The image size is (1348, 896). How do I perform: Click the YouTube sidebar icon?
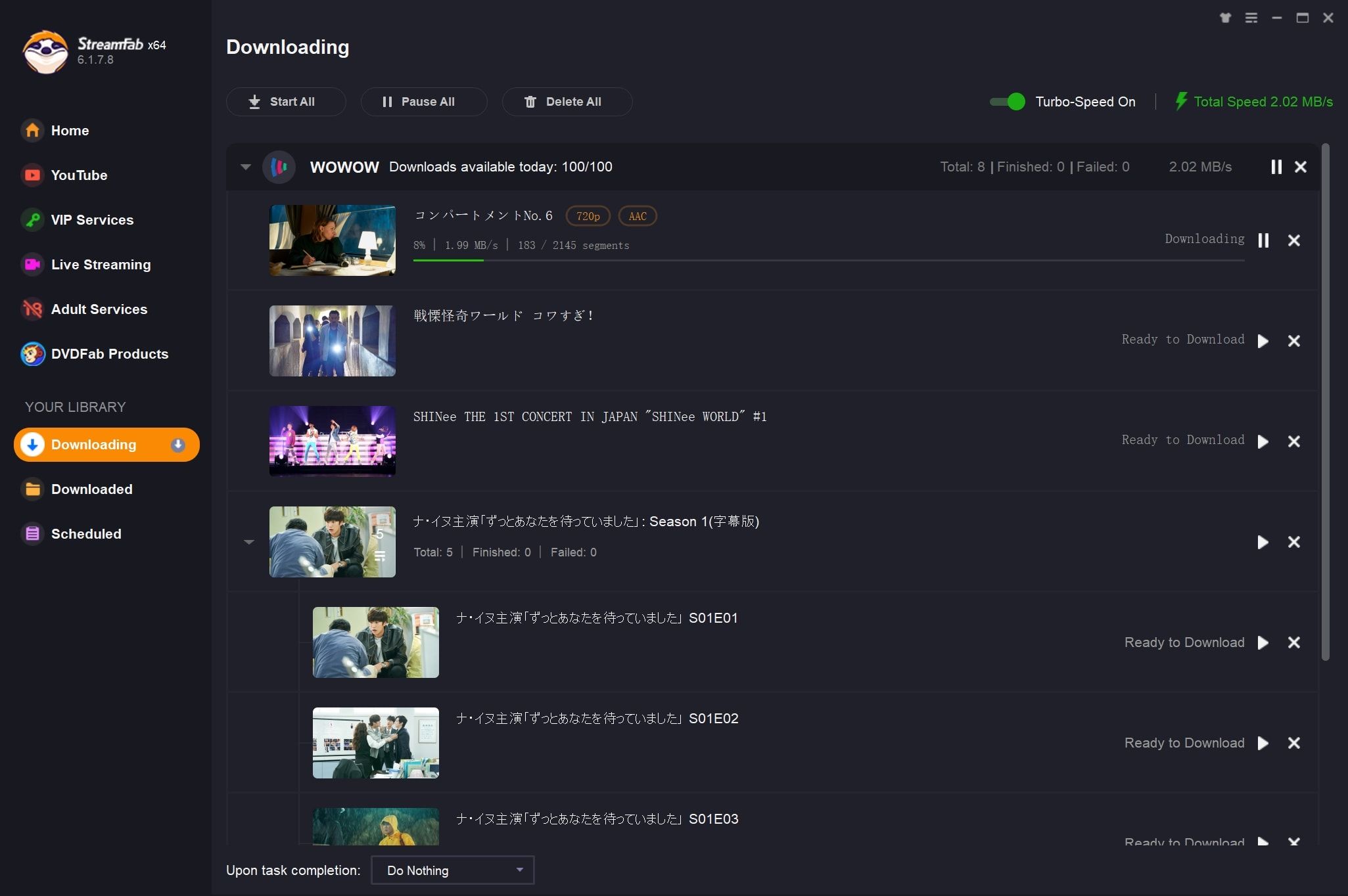30,174
